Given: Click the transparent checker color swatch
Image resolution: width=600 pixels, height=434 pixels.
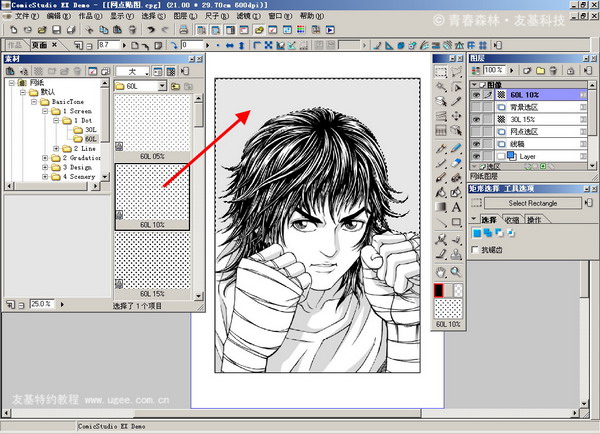Looking at the screenshot, I should tap(457, 290).
